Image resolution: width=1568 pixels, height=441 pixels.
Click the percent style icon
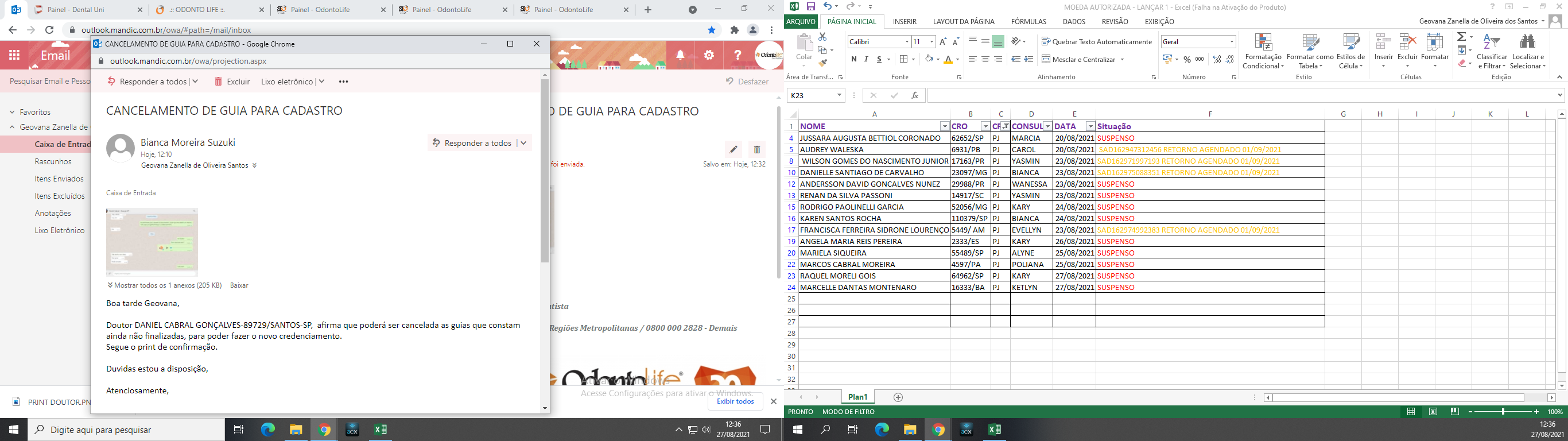(x=1187, y=60)
